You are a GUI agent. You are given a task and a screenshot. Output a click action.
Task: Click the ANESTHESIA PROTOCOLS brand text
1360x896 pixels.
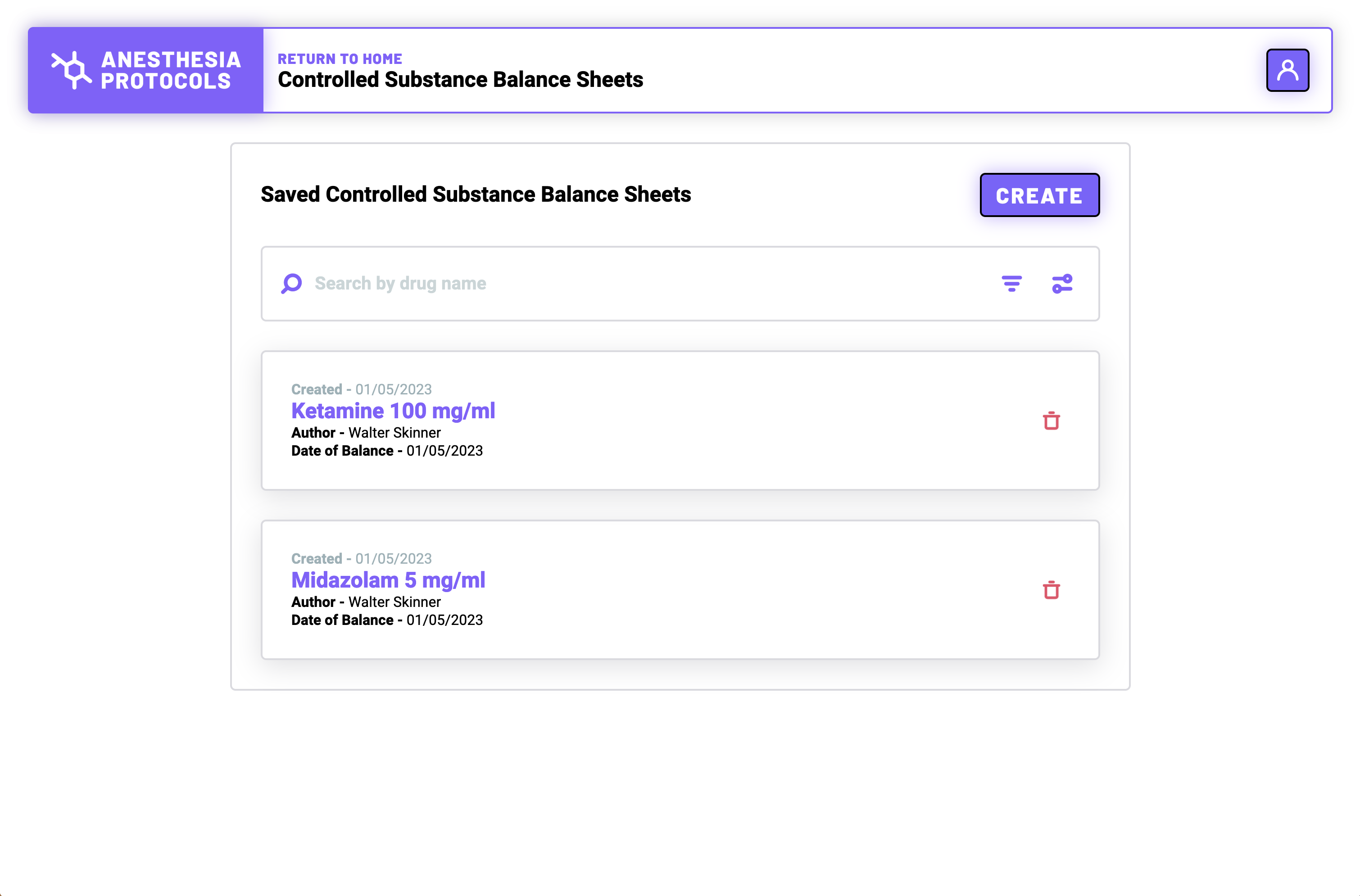(171, 70)
